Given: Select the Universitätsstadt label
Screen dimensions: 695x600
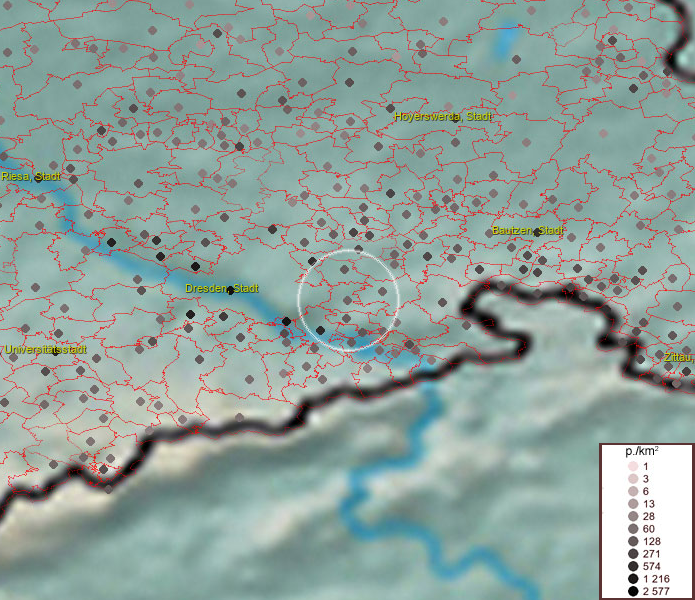Looking at the screenshot, I should pyautogui.click(x=45, y=349).
